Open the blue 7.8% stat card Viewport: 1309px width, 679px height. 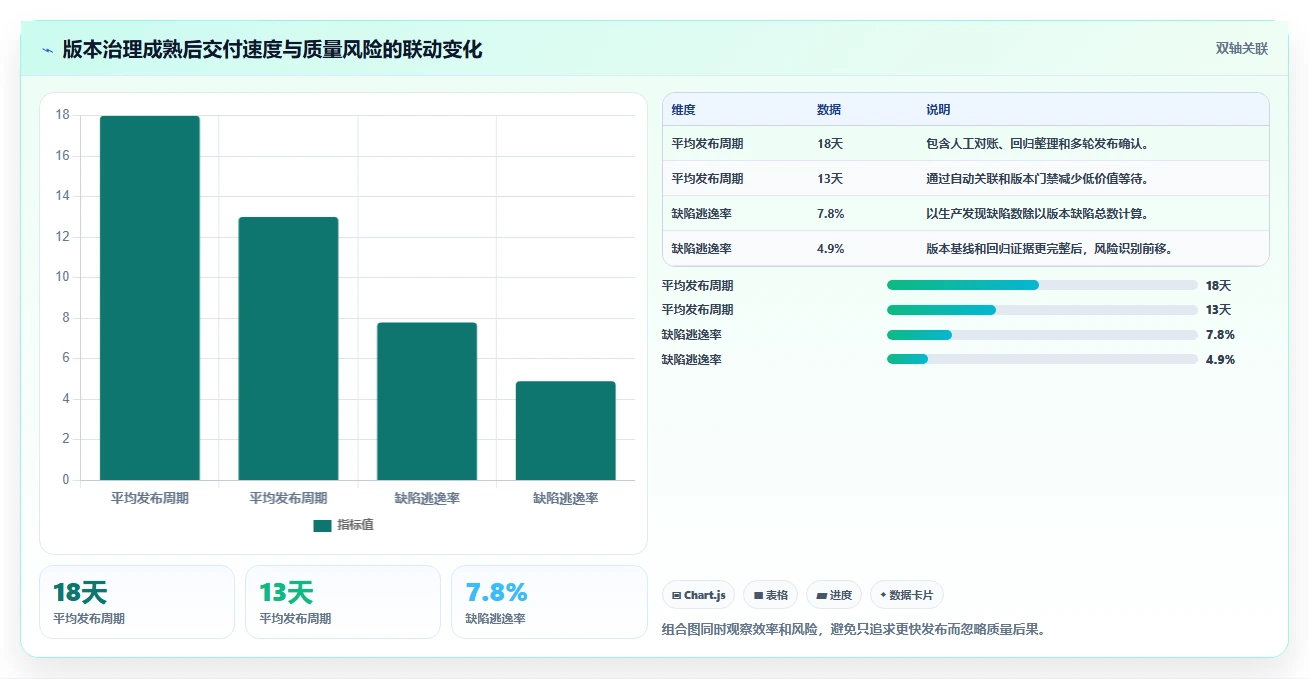pos(549,602)
